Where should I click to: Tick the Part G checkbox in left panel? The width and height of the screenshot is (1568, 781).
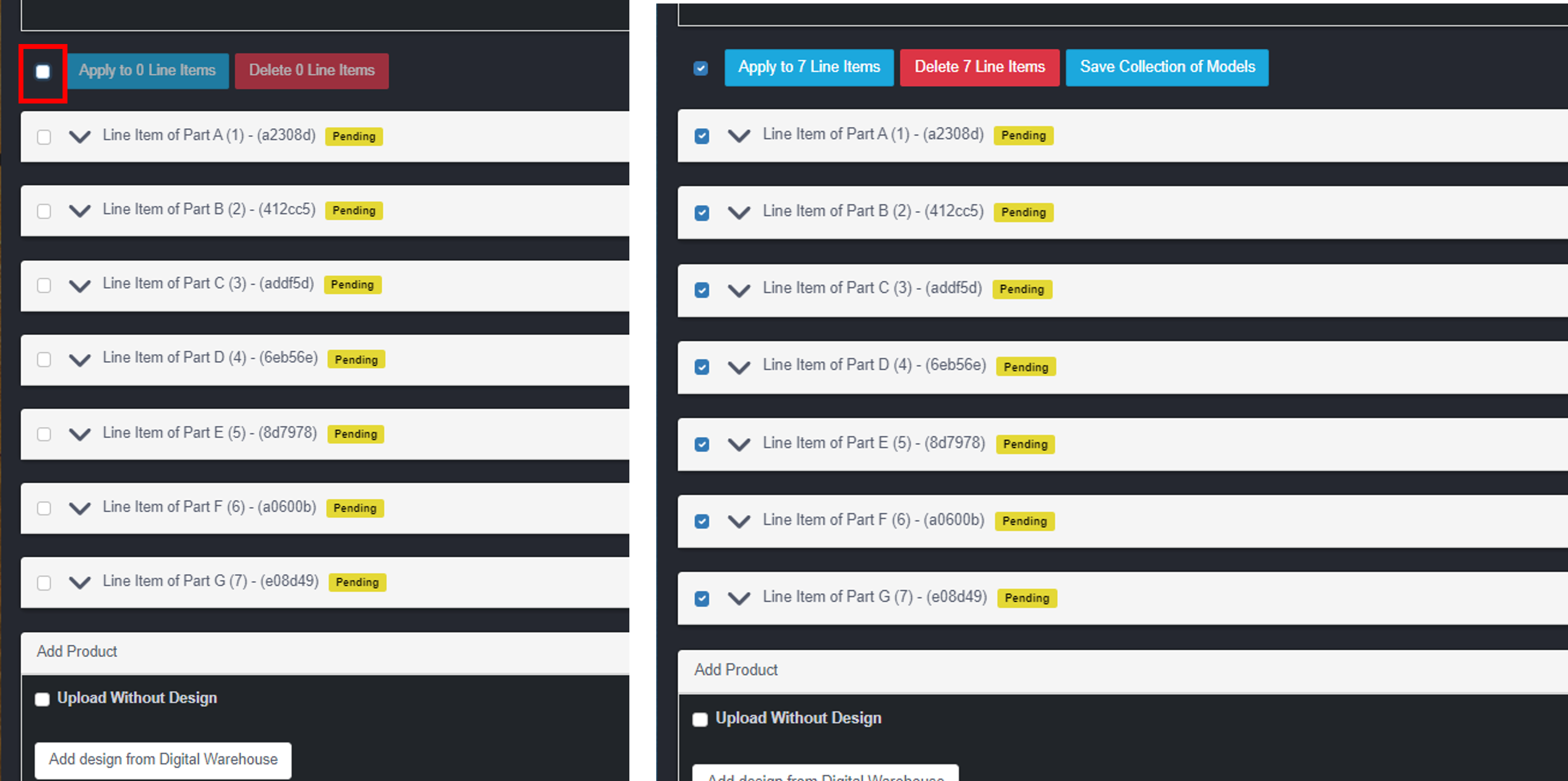[44, 582]
